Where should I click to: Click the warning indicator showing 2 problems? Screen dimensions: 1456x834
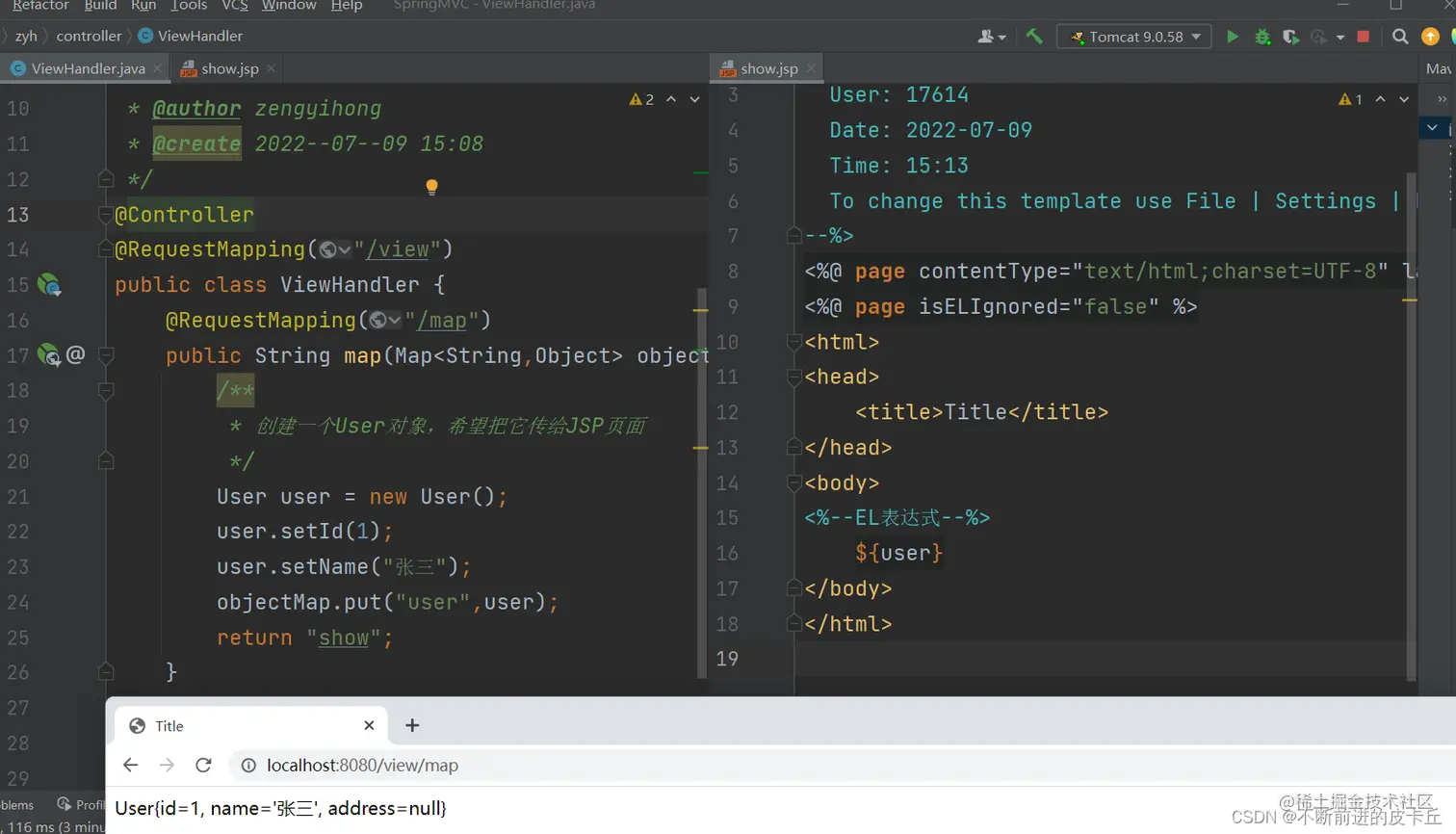(x=641, y=99)
